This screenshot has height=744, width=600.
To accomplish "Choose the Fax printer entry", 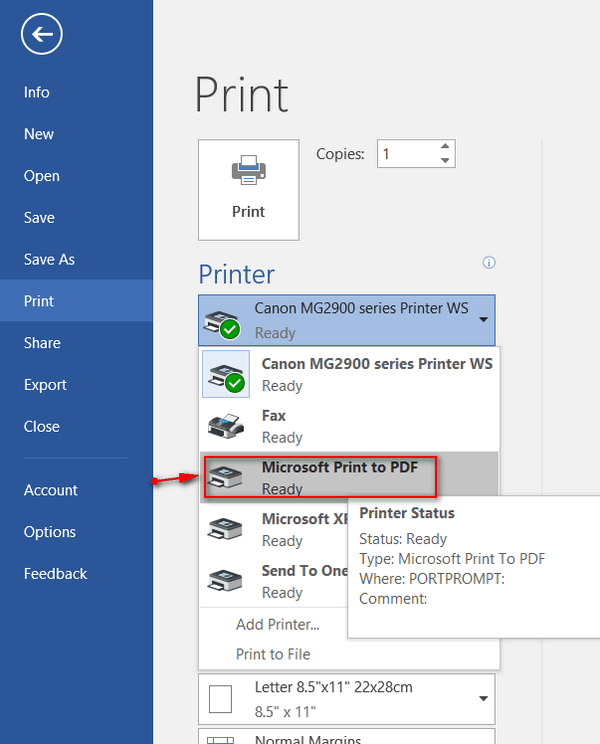I will [x=349, y=426].
